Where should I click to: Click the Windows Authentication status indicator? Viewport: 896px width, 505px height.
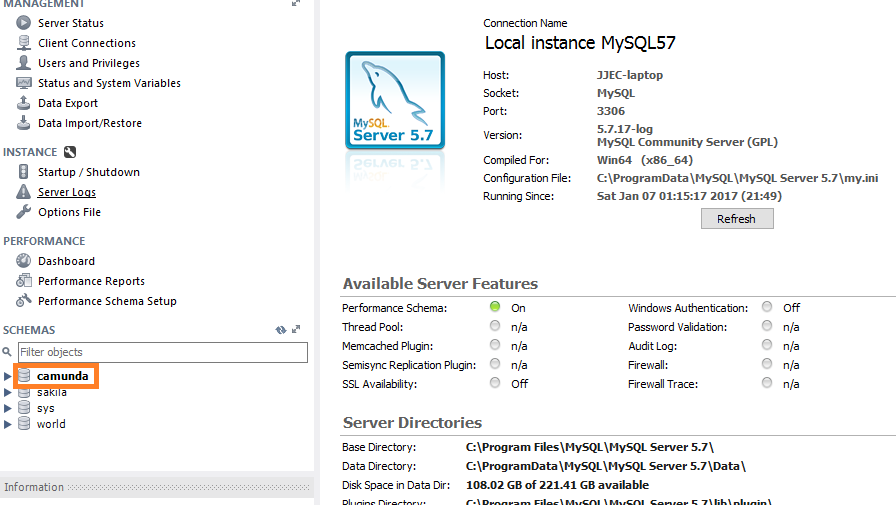(767, 307)
